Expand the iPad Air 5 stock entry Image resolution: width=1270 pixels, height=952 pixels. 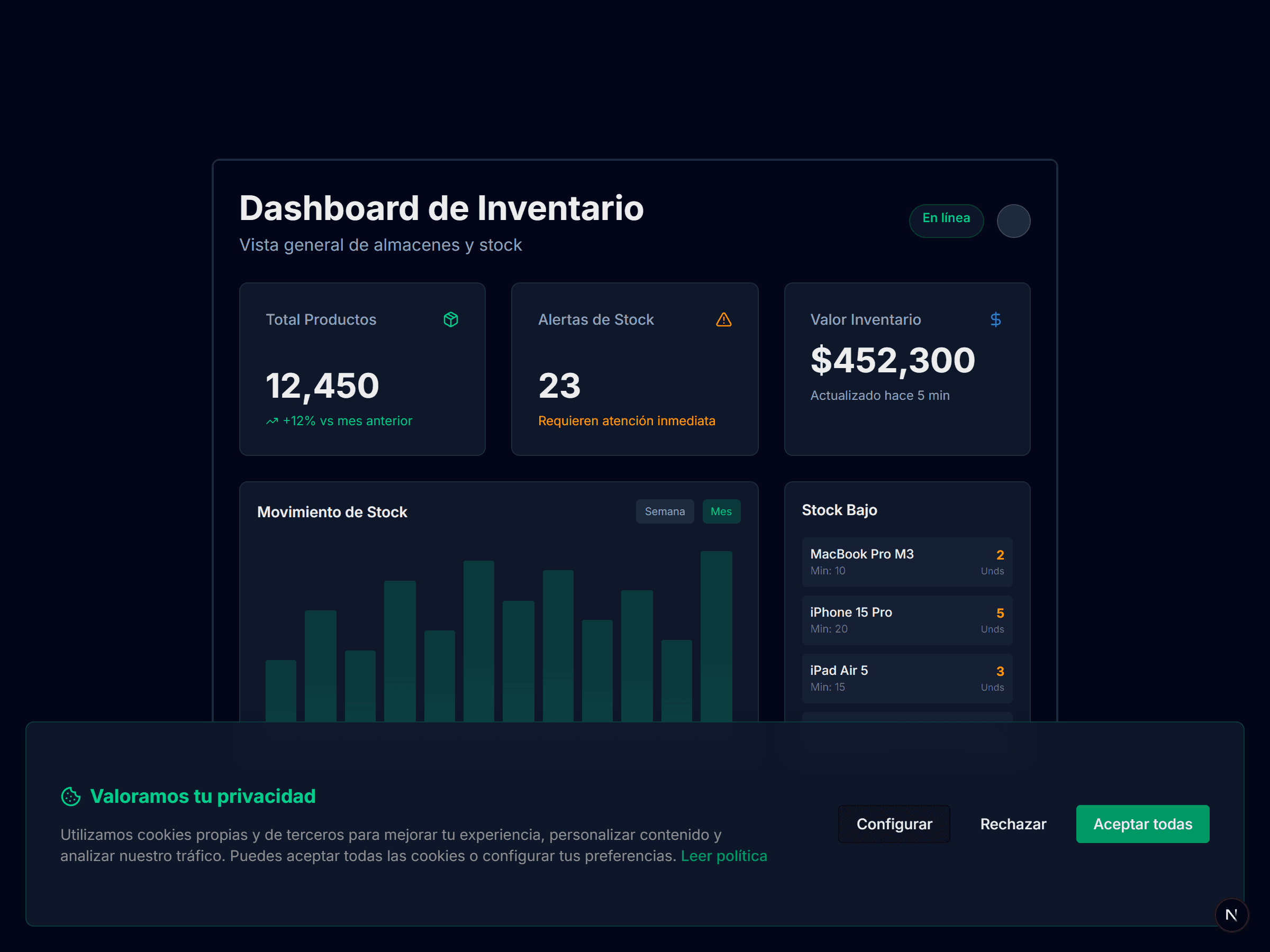tap(906, 678)
